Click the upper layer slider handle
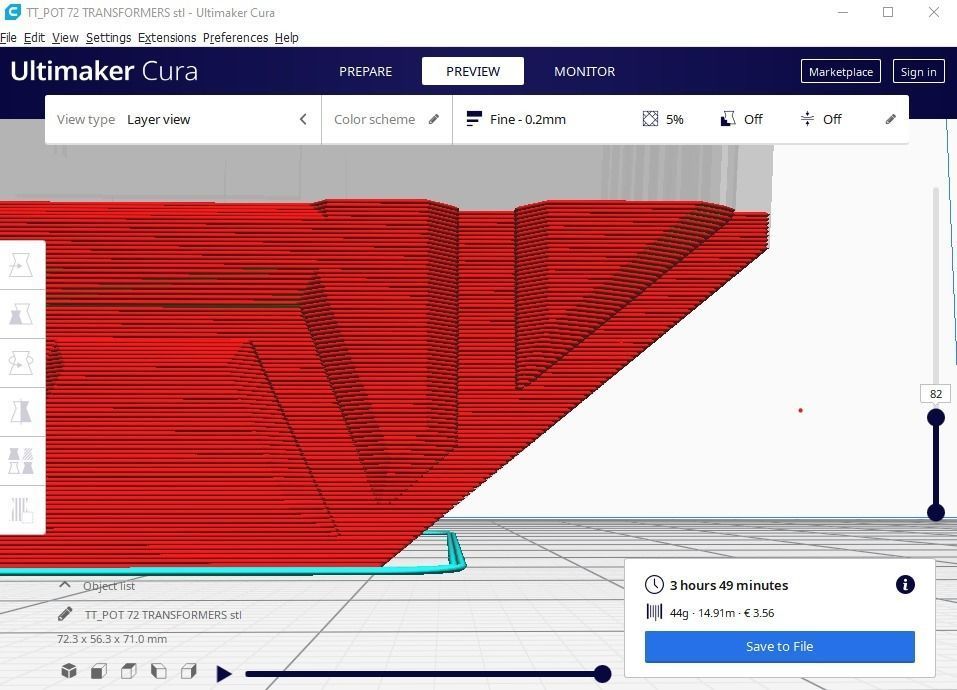The width and height of the screenshot is (957, 690). coord(936,417)
